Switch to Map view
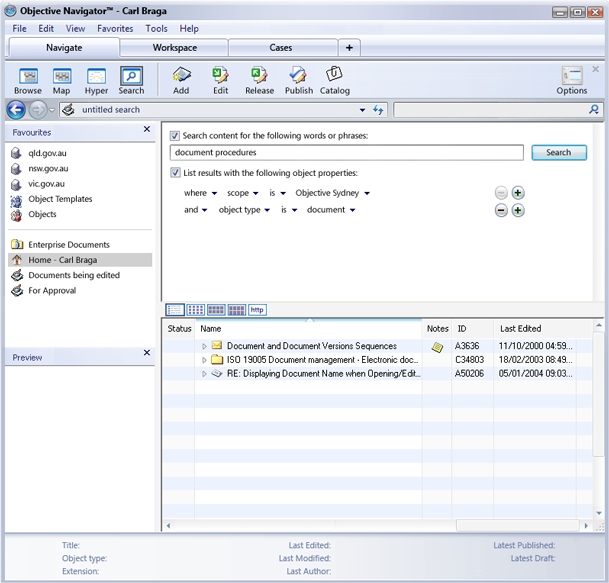The height and width of the screenshot is (583, 609). (x=61, y=81)
